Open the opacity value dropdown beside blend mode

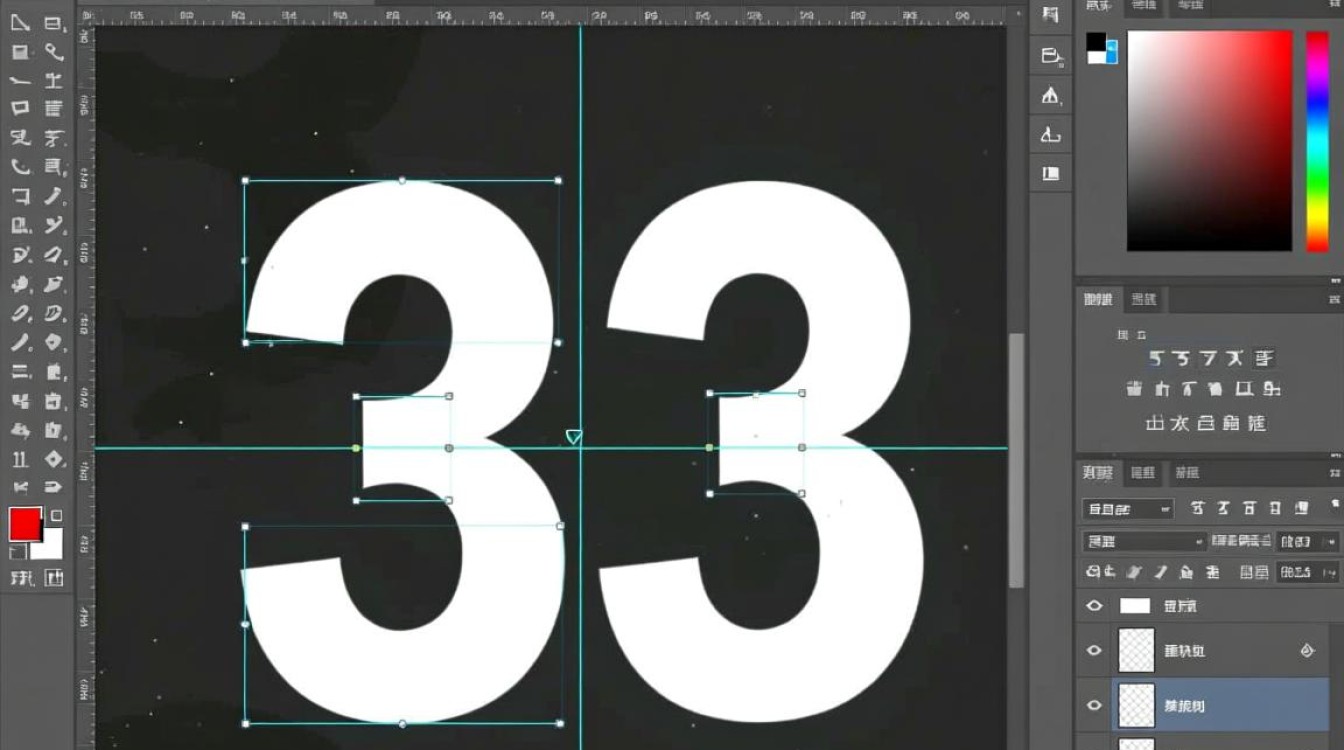point(1308,541)
